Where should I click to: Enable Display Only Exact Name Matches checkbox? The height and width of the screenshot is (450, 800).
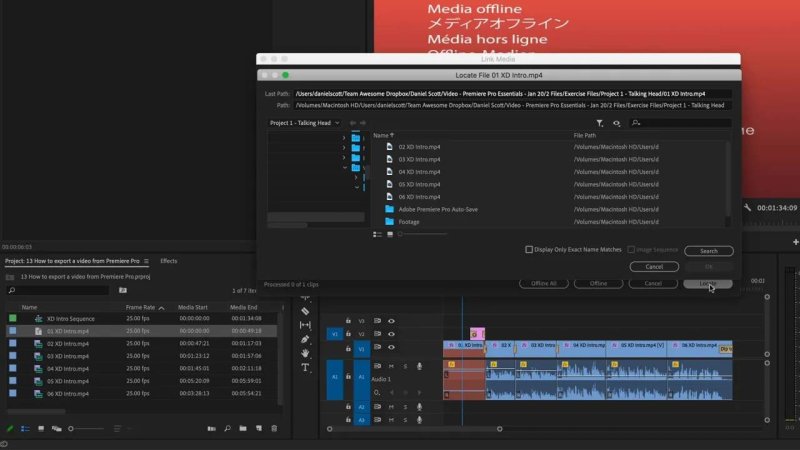coord(529,249)
